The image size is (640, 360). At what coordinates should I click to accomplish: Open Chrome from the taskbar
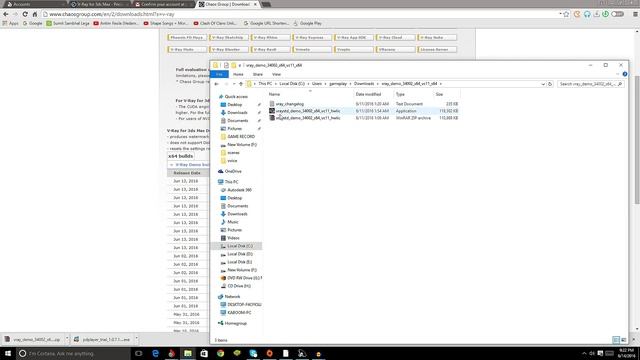tap(220, 353)
